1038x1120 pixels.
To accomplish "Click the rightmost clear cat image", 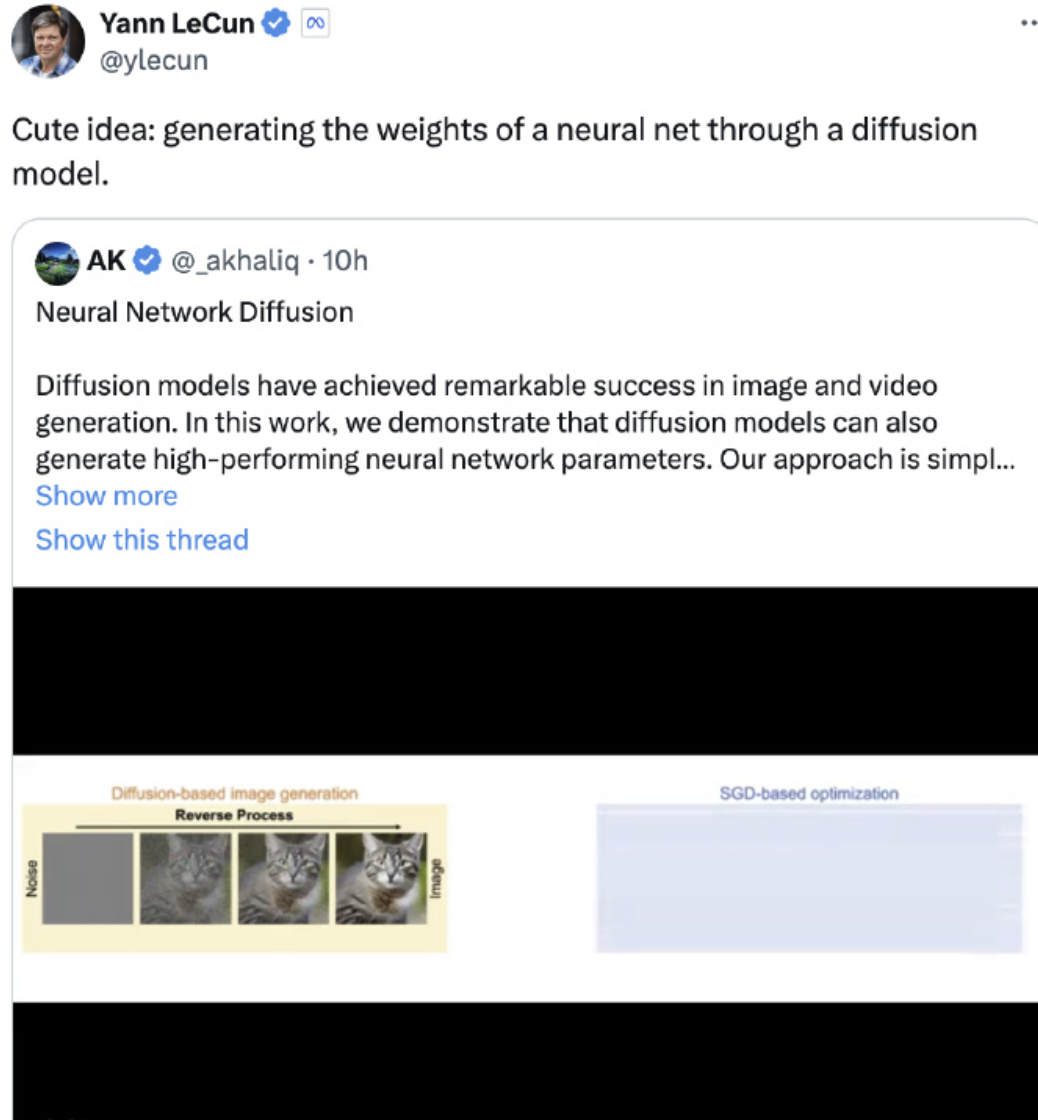I will (x=381, y=878).
